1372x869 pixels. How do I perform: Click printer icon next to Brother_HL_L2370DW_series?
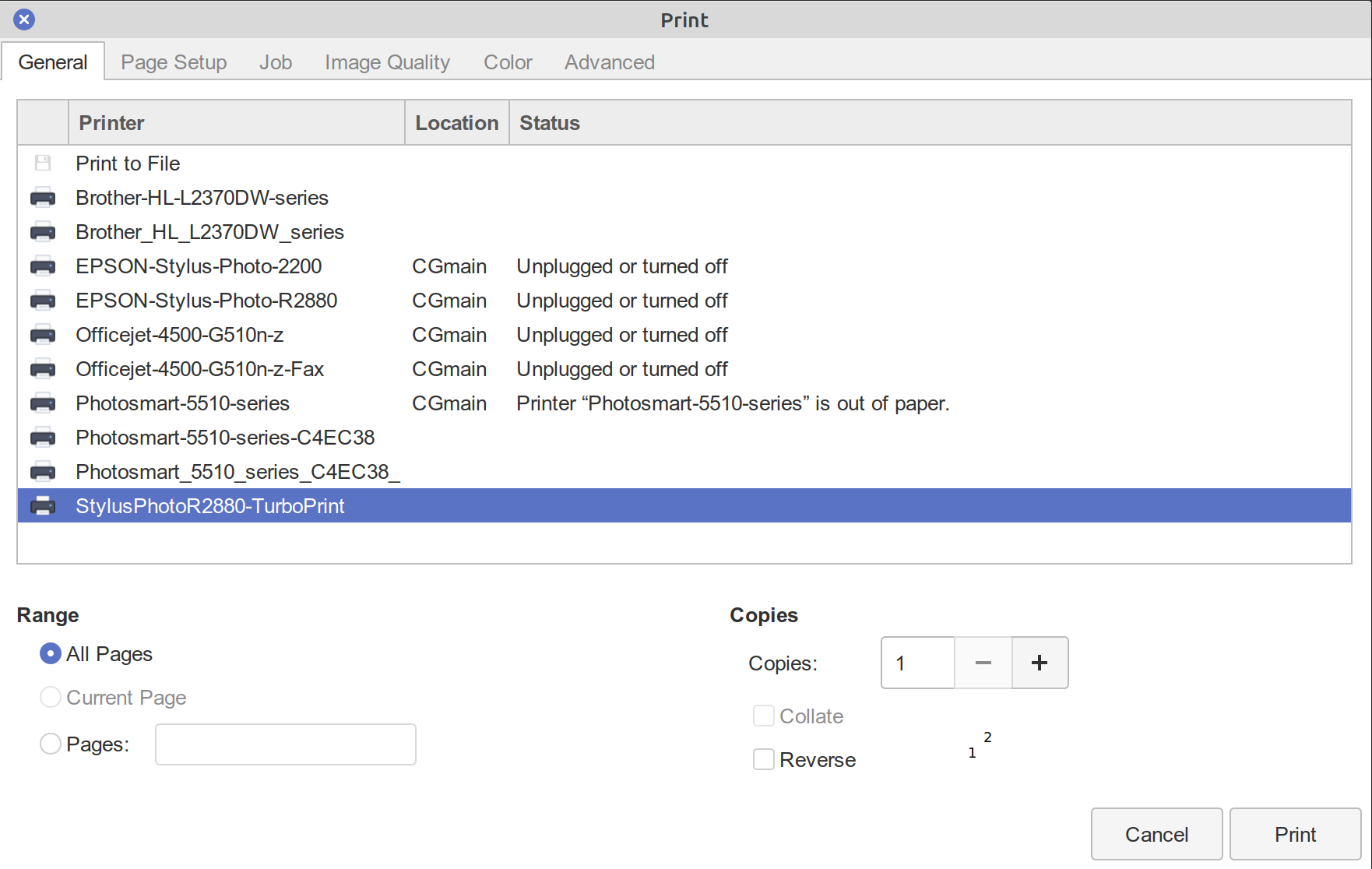click(43, 232)
